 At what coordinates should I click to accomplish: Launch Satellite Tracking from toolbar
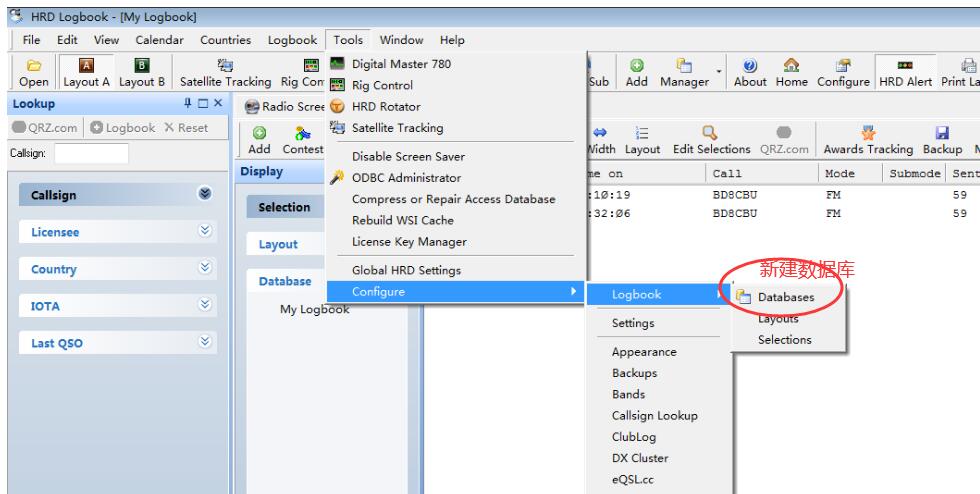[x=225, y=73]
